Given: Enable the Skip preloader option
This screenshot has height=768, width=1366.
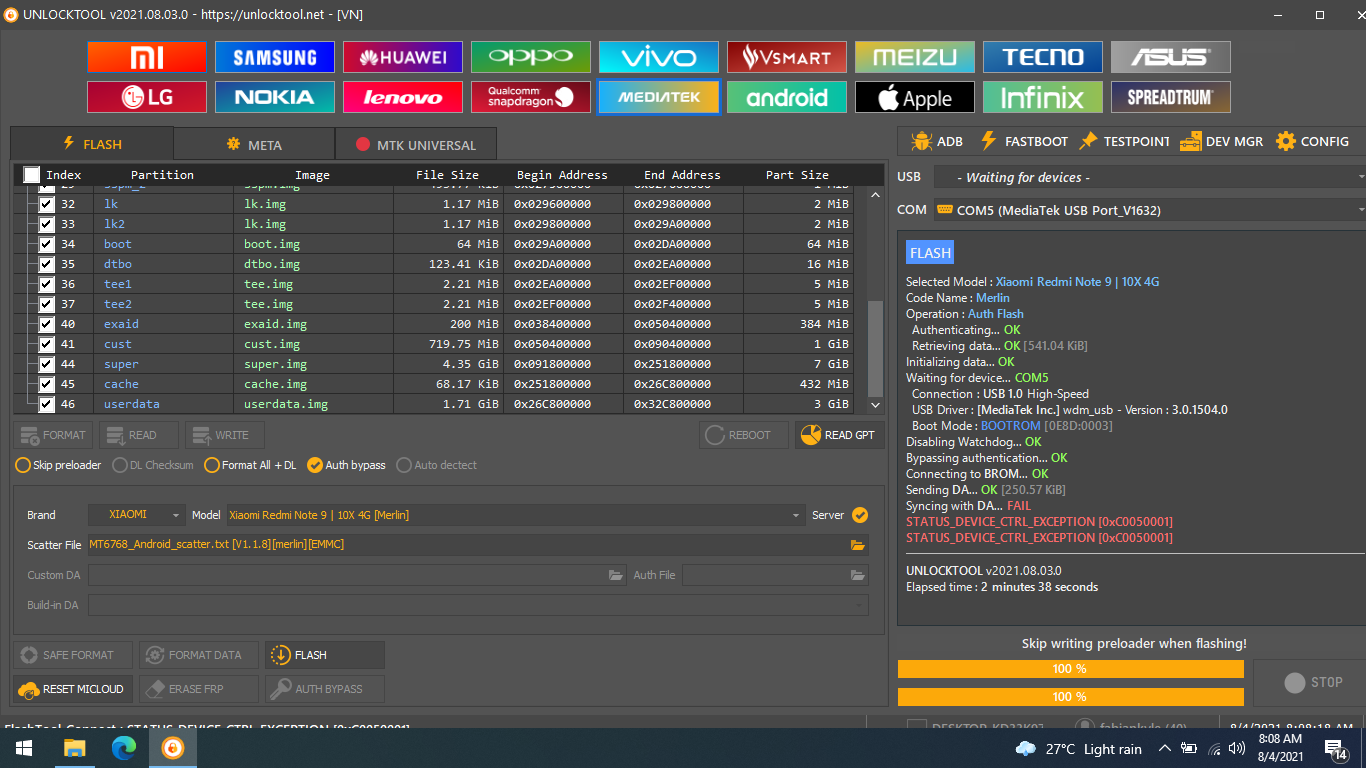Looking at the screenshot, I should [x=58, y=465].
